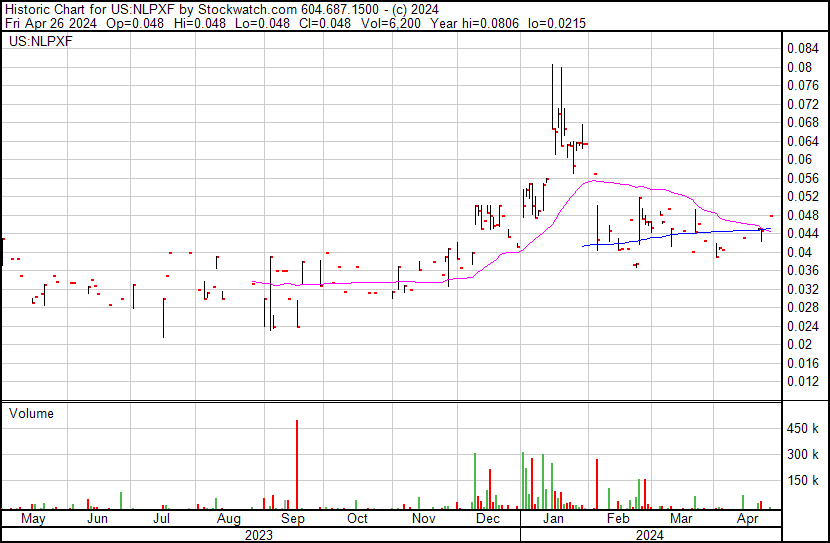Click the 0.056 price axis value
Screen dimensions: 830x543
coord(803,178)
